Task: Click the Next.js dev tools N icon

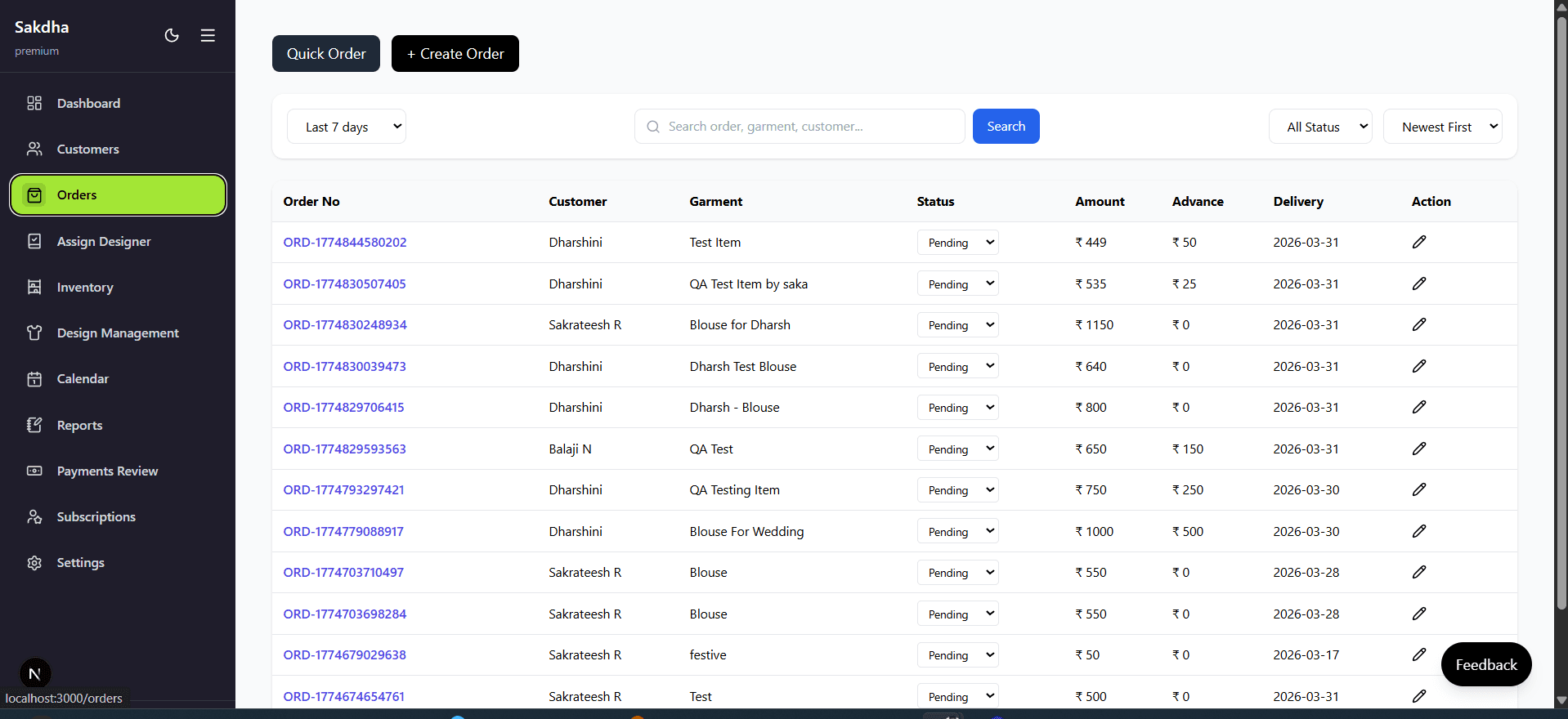Action: click(x=35, y=674)
